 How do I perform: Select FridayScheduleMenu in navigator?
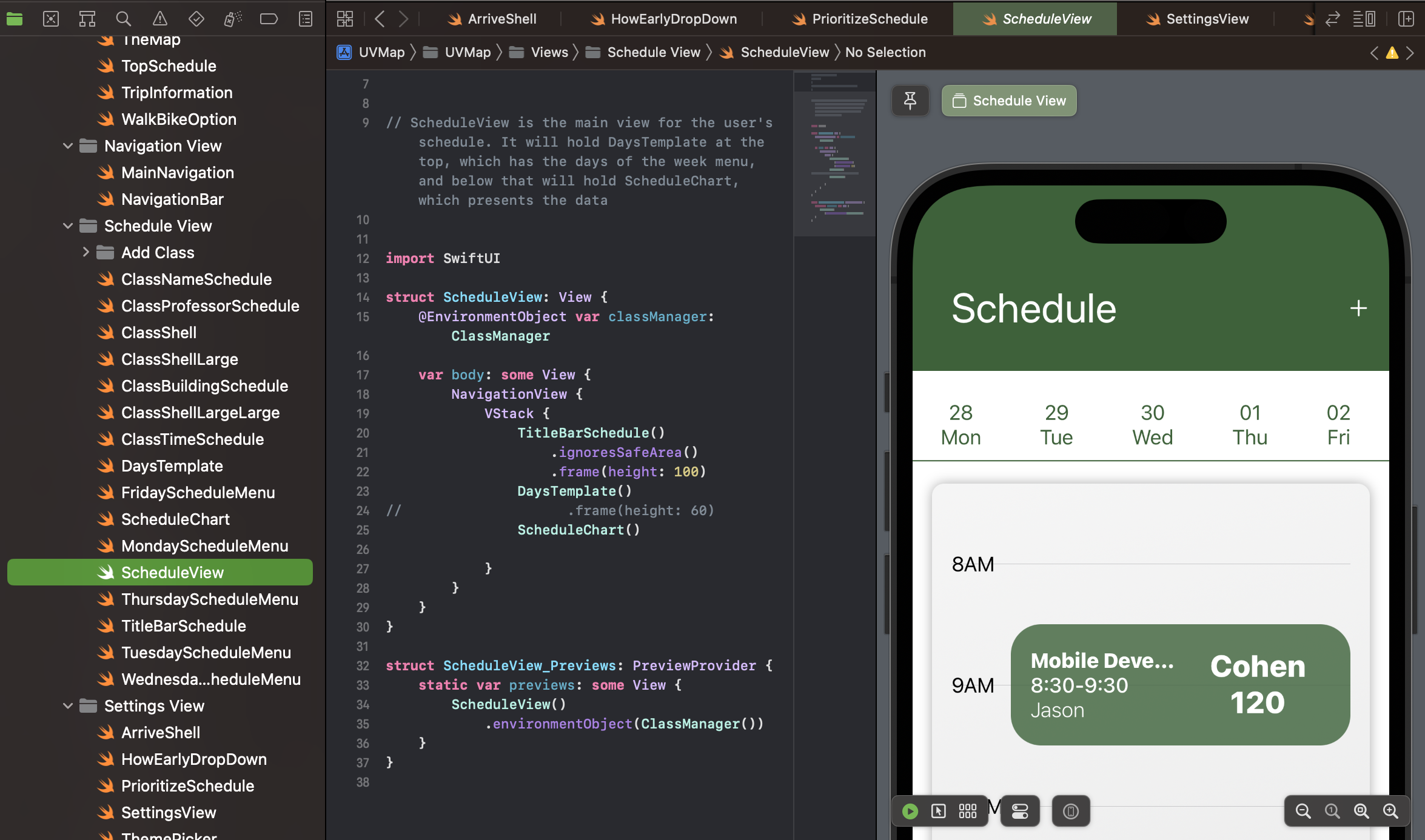point(198,493)
